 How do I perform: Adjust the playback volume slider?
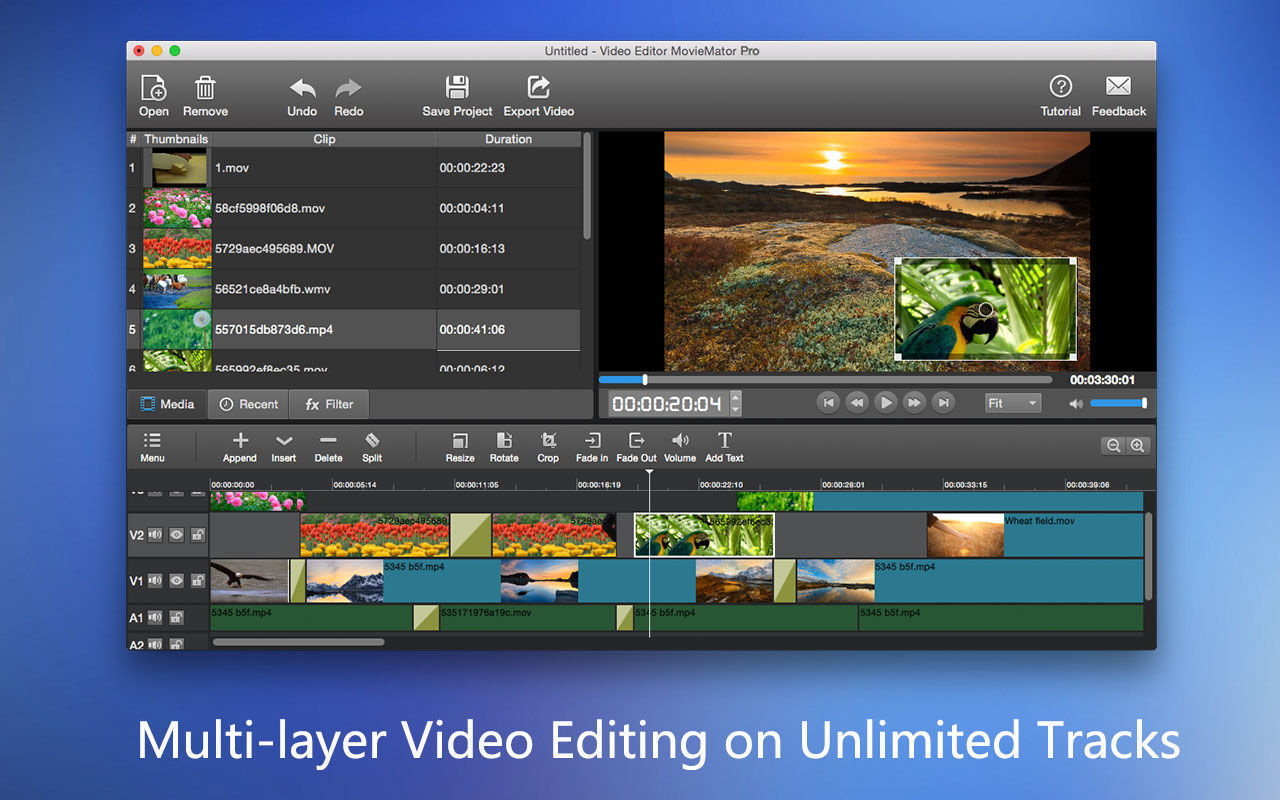click(1117, 403)
